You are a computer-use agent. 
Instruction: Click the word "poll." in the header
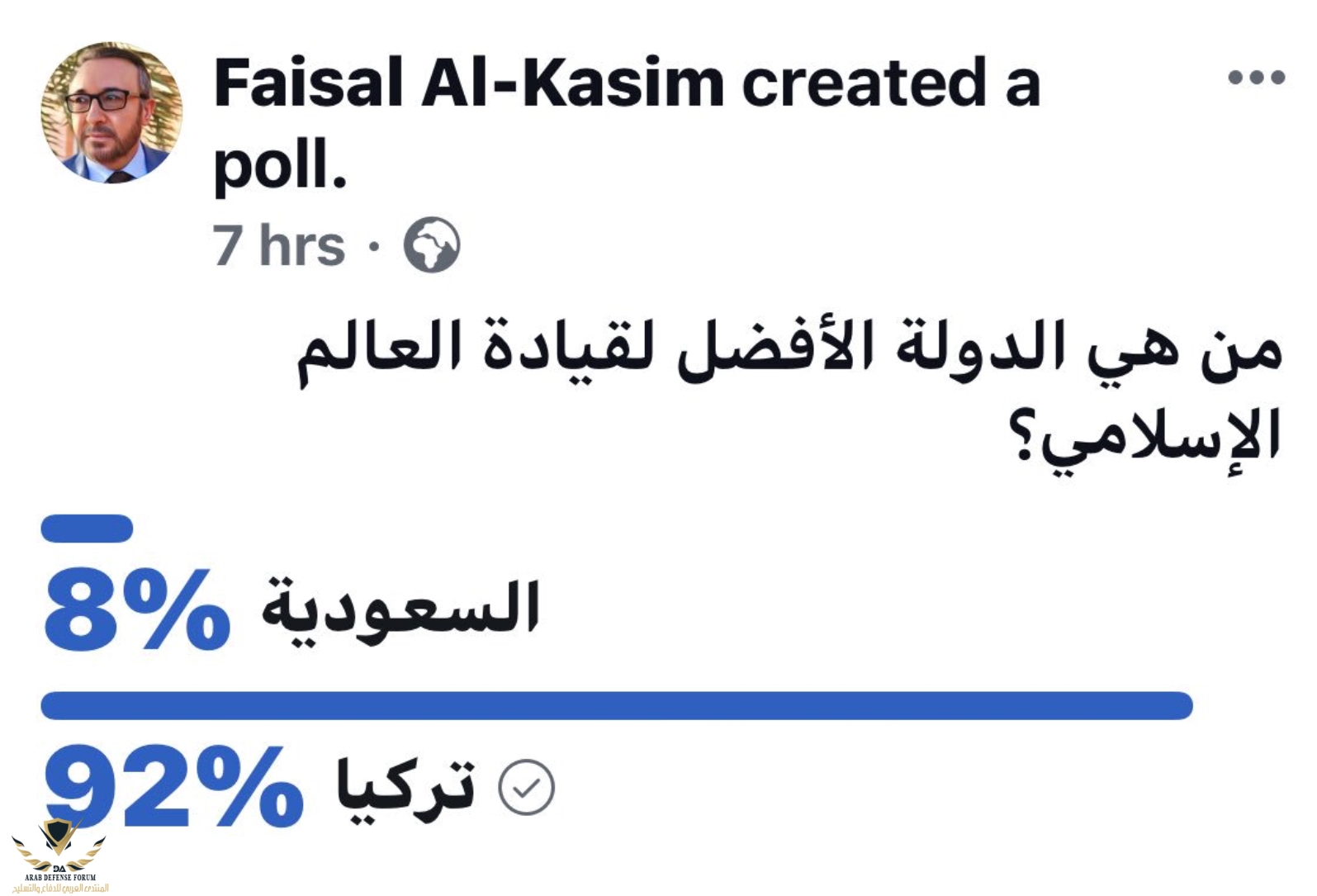click(279, 165)
